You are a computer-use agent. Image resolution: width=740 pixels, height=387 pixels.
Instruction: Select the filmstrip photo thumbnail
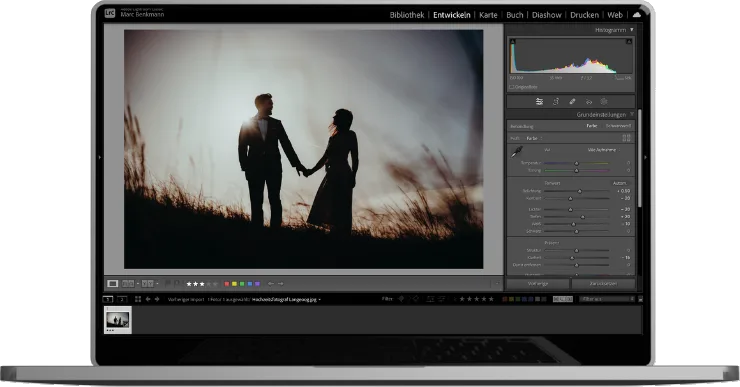click(x=118, y=320)
